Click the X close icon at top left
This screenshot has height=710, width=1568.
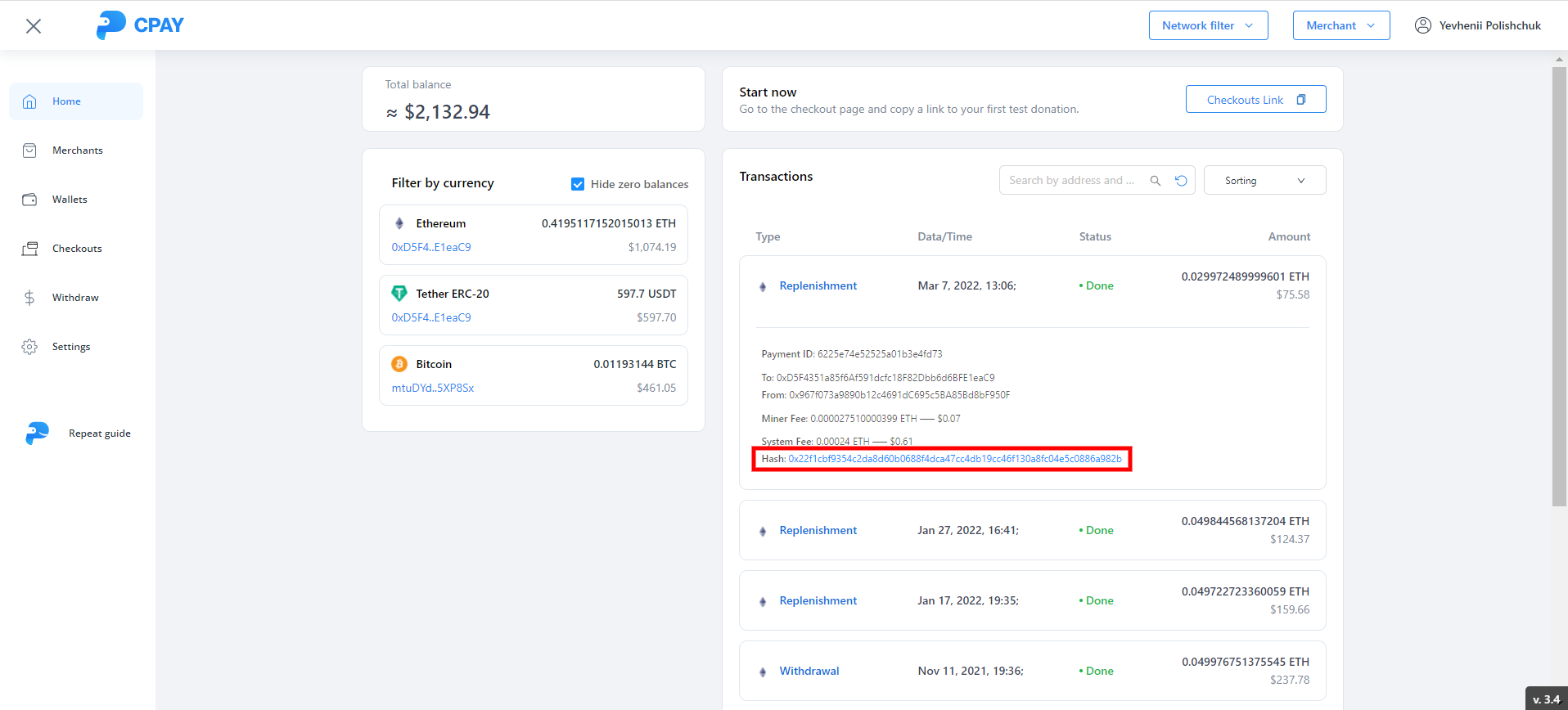[x=34, y=26]
